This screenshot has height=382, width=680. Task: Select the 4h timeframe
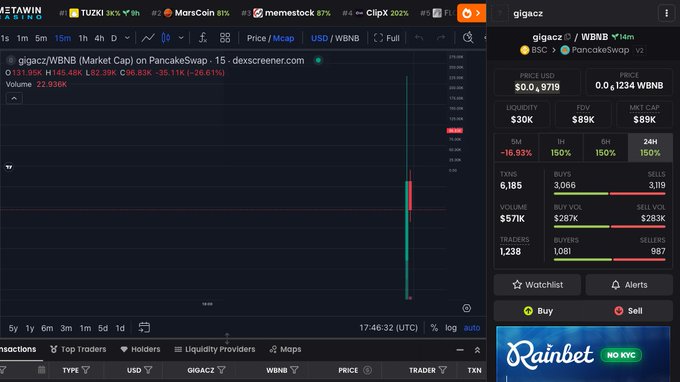point(99,38)
